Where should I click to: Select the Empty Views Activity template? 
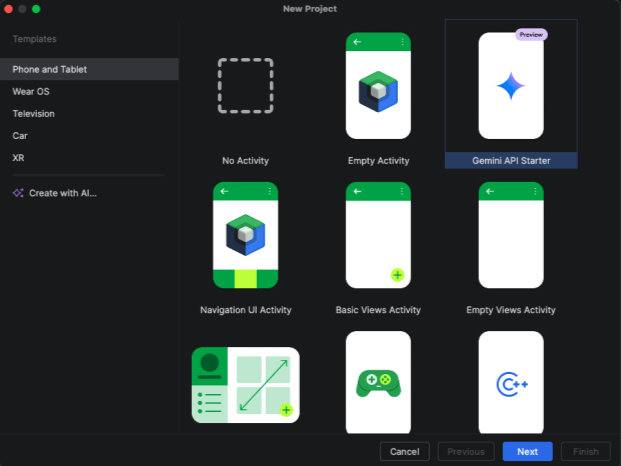511,235
